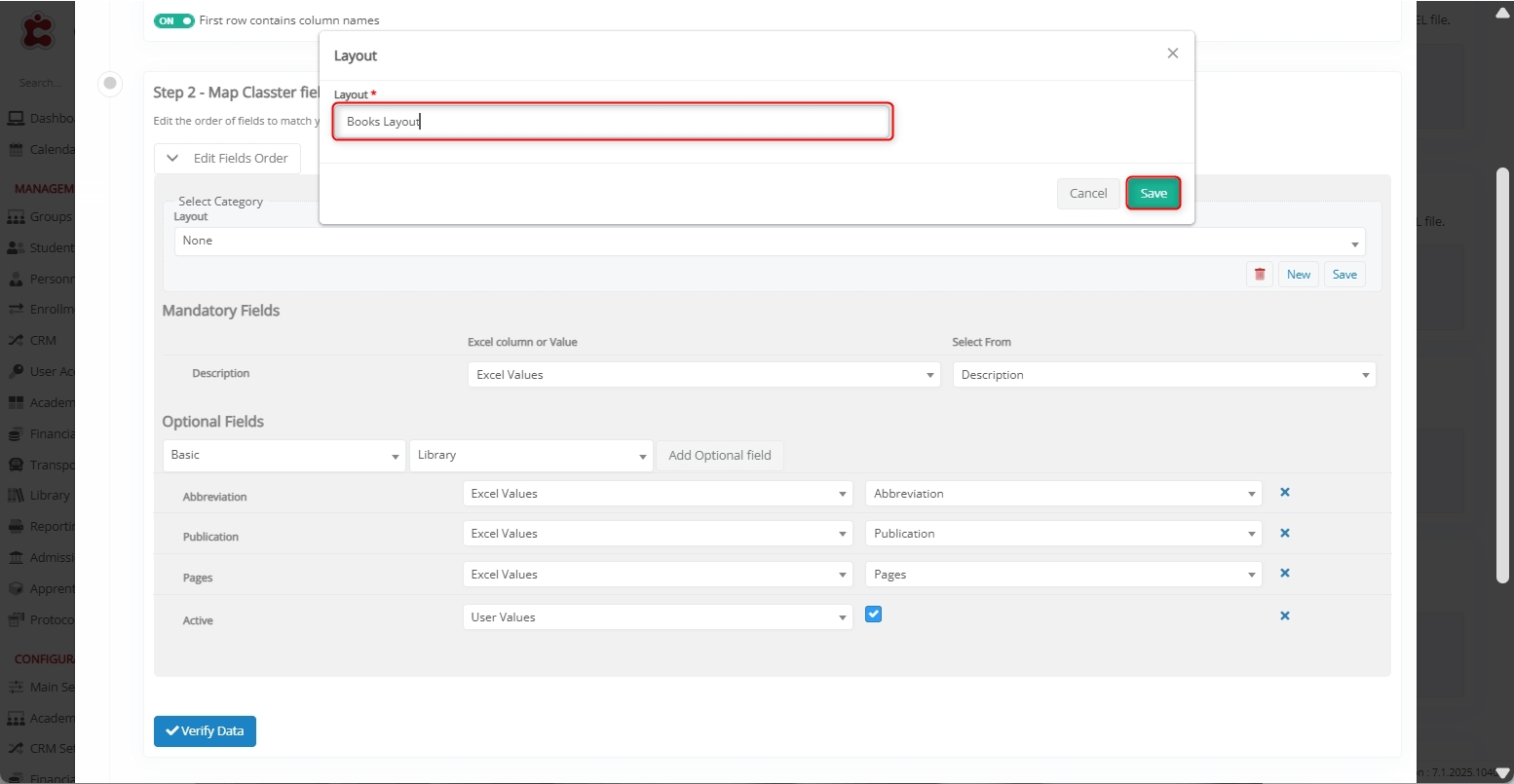Open the Description Select From dropdown
Screen dimensions: 1514x784
click(x=1163, y=375)
